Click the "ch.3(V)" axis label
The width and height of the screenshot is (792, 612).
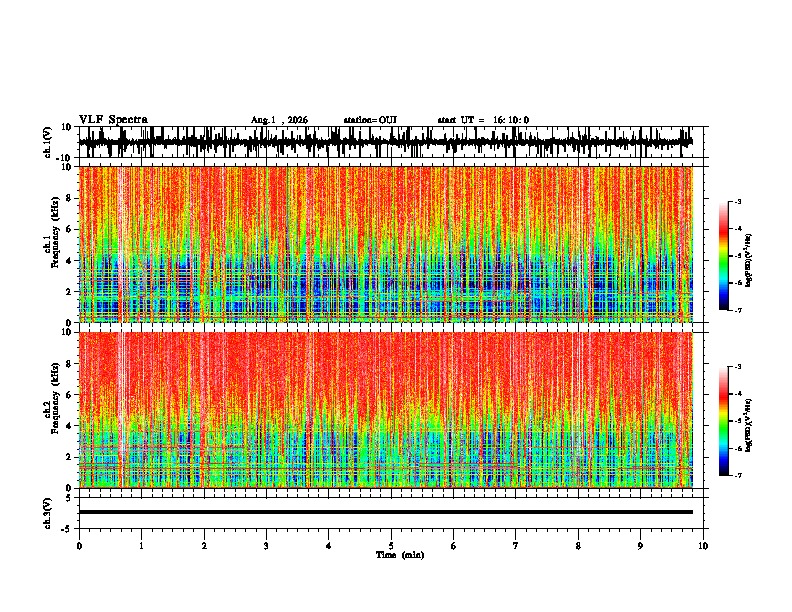(48, 513)
